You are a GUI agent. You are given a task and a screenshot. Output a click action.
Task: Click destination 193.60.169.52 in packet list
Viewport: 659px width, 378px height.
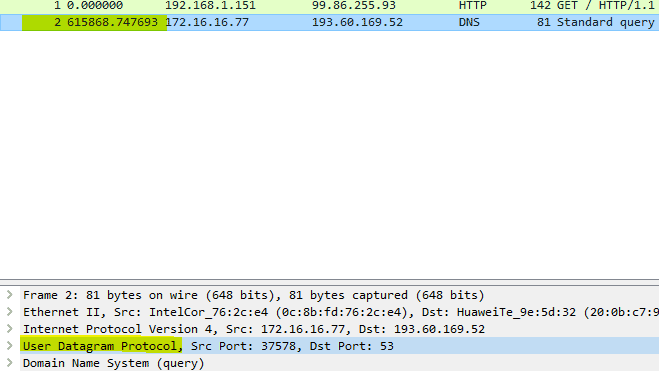click(357, 22)
